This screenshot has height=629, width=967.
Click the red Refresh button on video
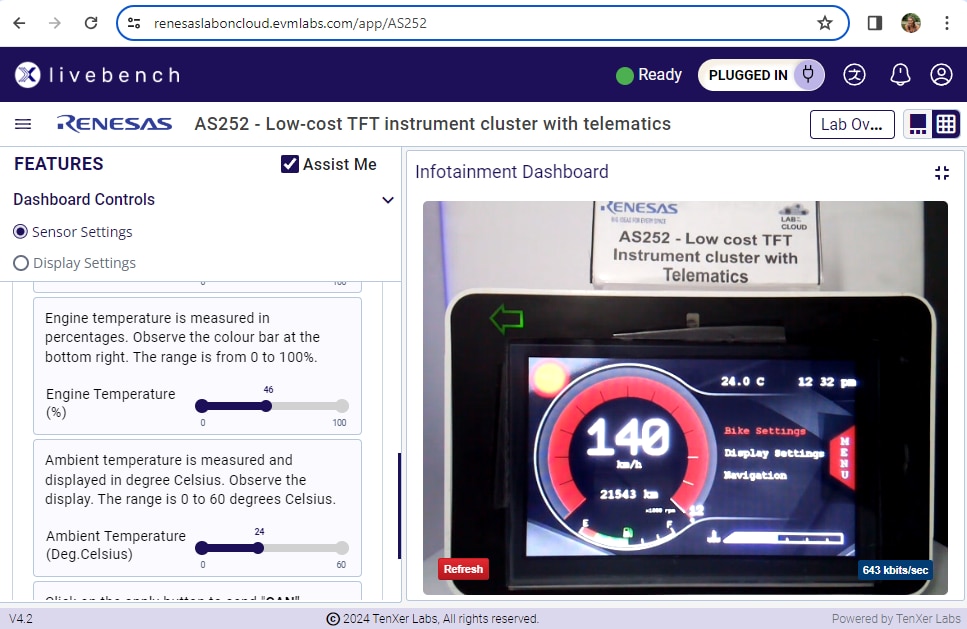(463, 569)
